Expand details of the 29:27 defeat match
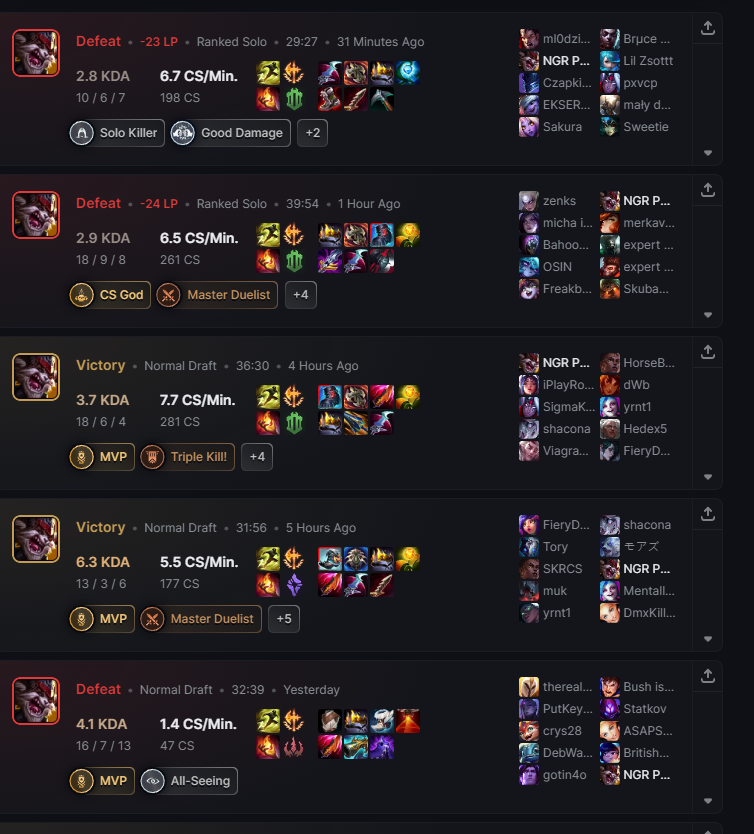This screenshot has height=834, width=754. [x=707, y=153]
